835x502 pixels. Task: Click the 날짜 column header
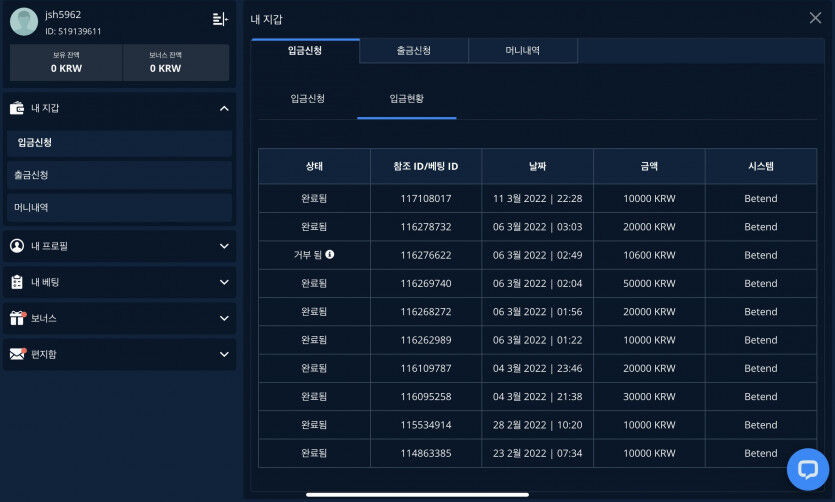click(x=538, y=166)
